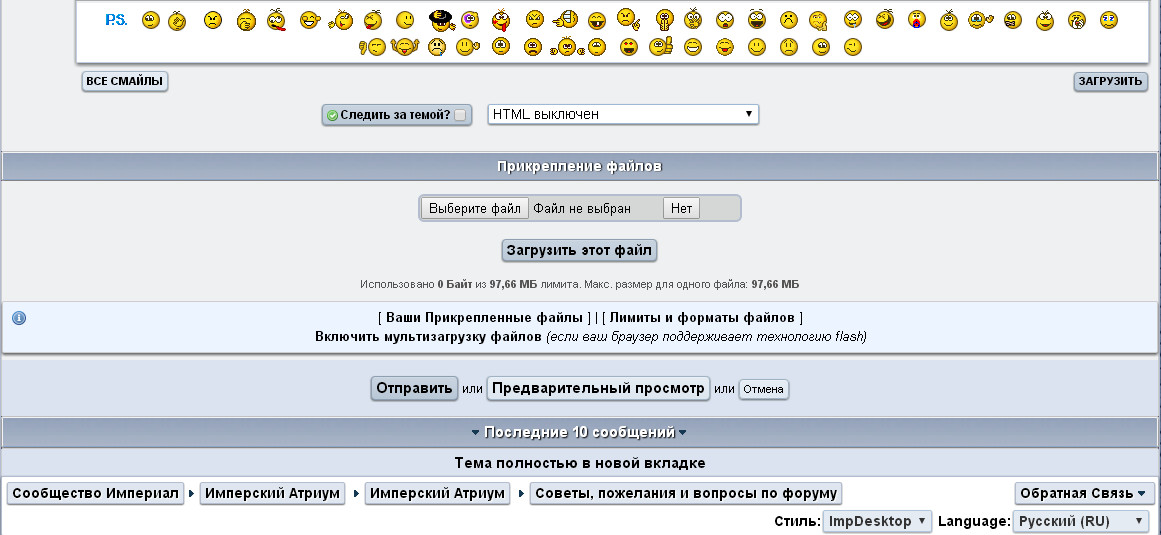This screenshot has width=1161, height=535.
Task: Insert the pirate hat smiley
Action: point(443,20)
